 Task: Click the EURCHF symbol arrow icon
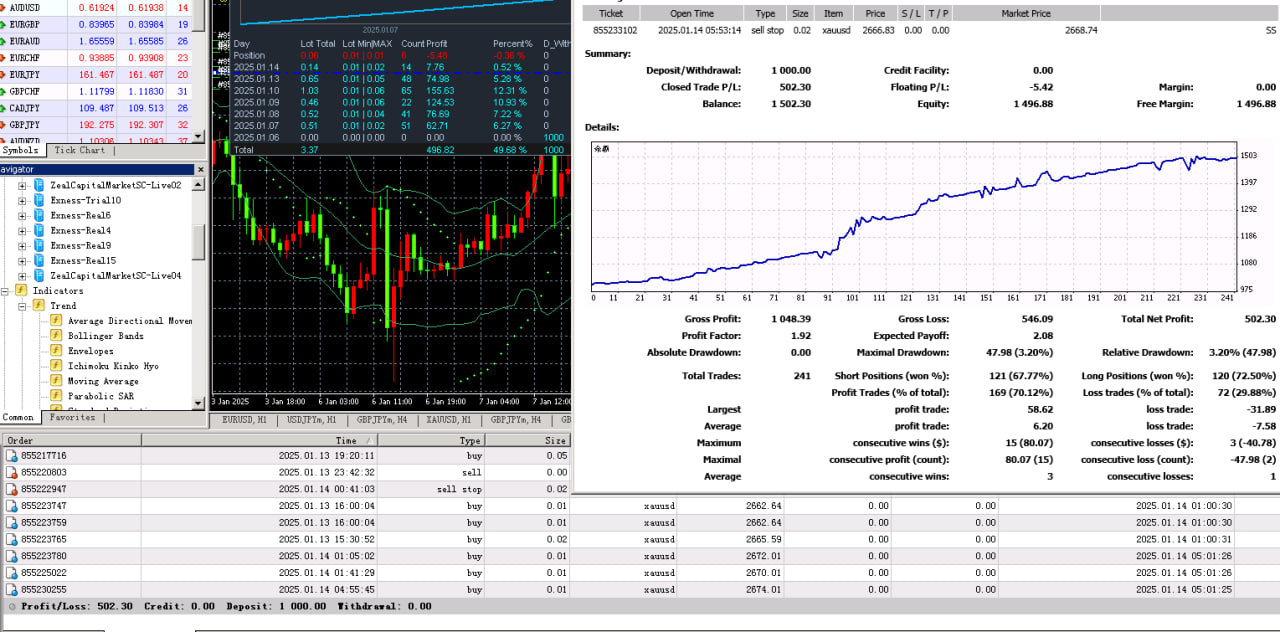pos(4,57)
